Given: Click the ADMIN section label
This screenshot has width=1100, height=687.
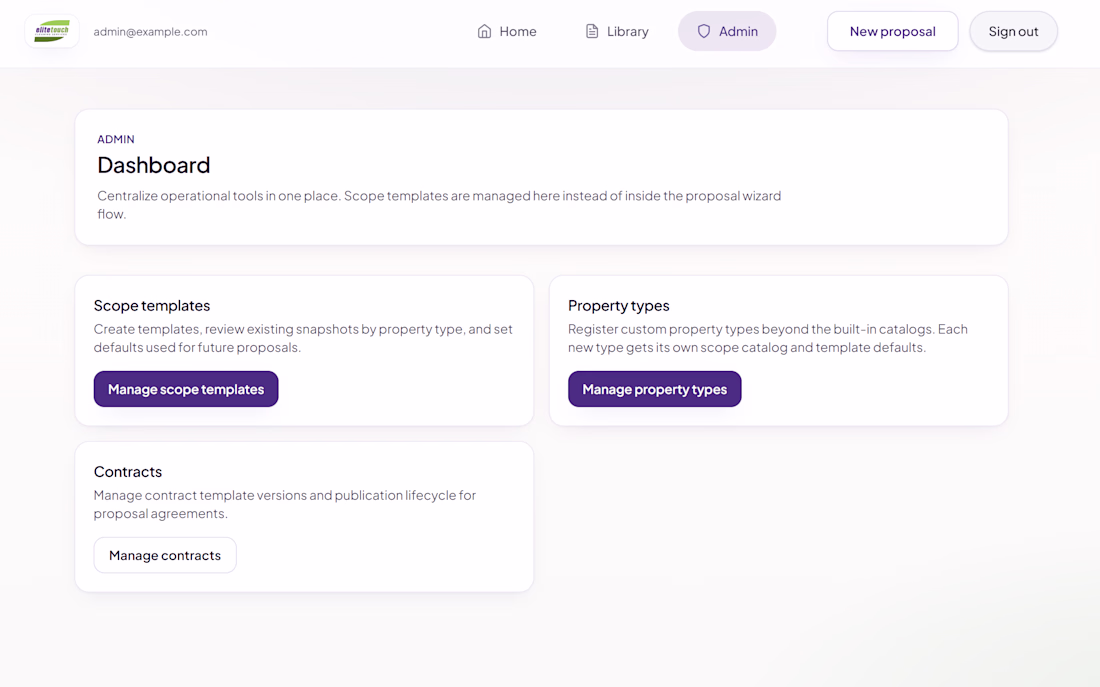Looking at the screenshot, I should click(116, 139).
